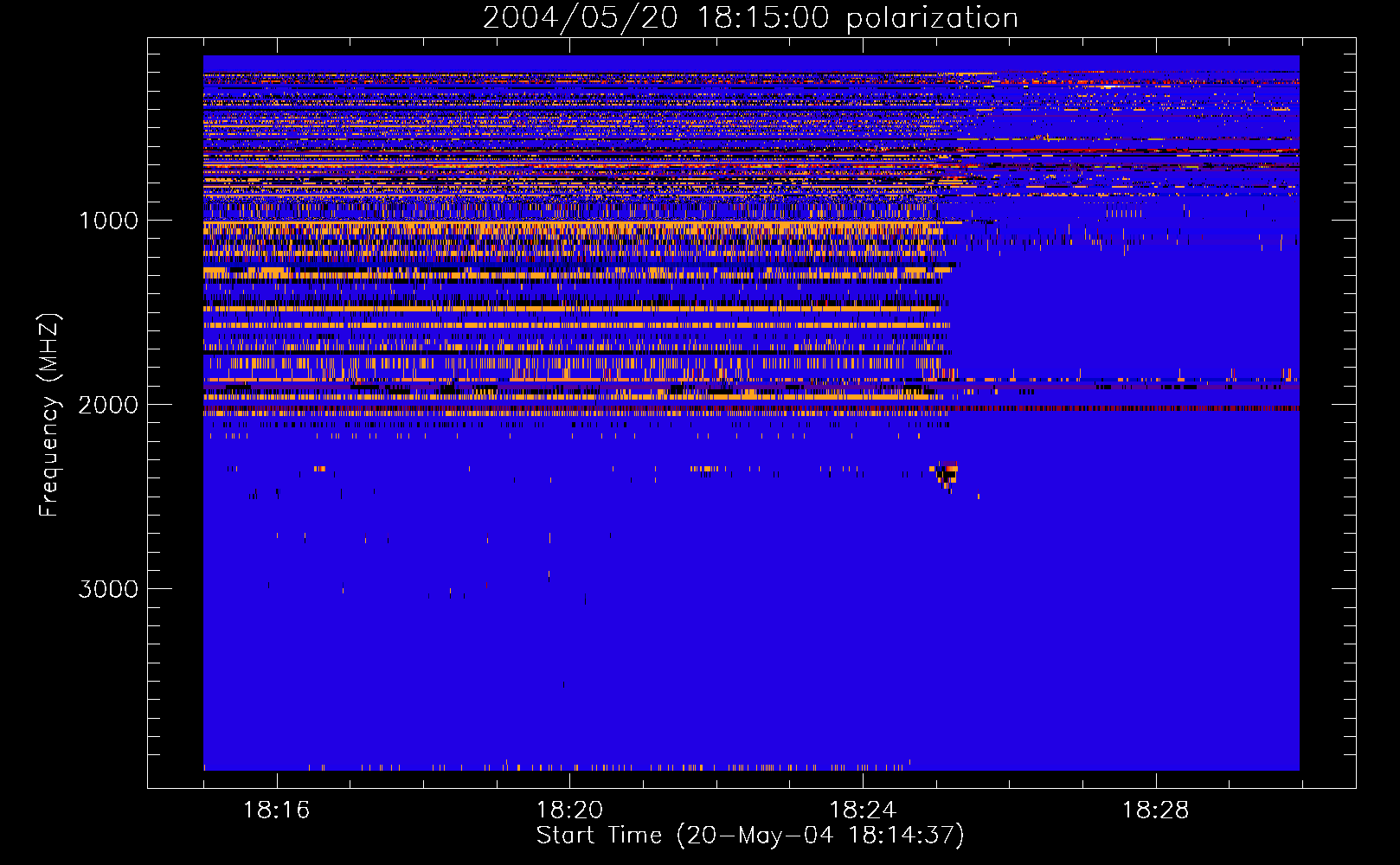Click the 18:16 time tick label
1400x865 pixels.
click(x=277, y=810)
